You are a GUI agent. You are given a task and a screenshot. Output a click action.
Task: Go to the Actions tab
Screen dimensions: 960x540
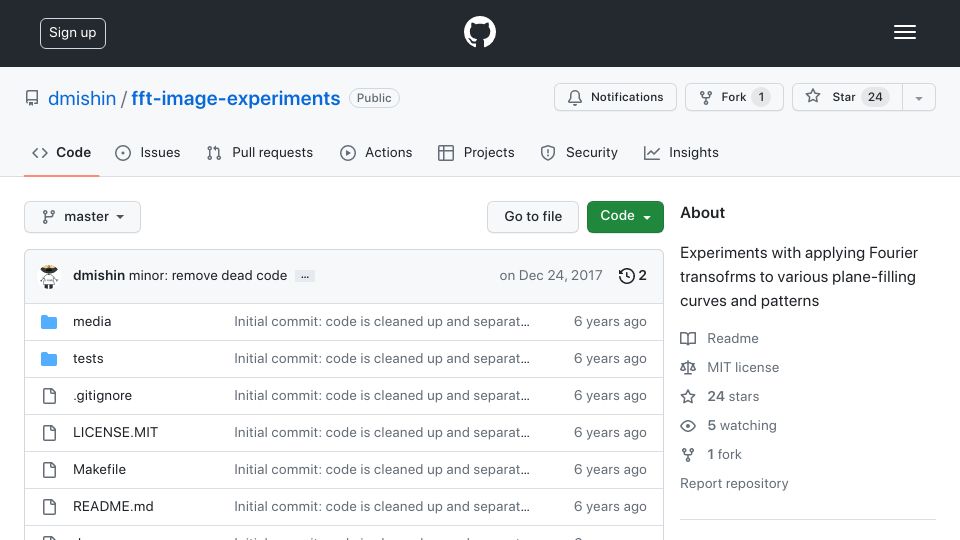(376, 152)
